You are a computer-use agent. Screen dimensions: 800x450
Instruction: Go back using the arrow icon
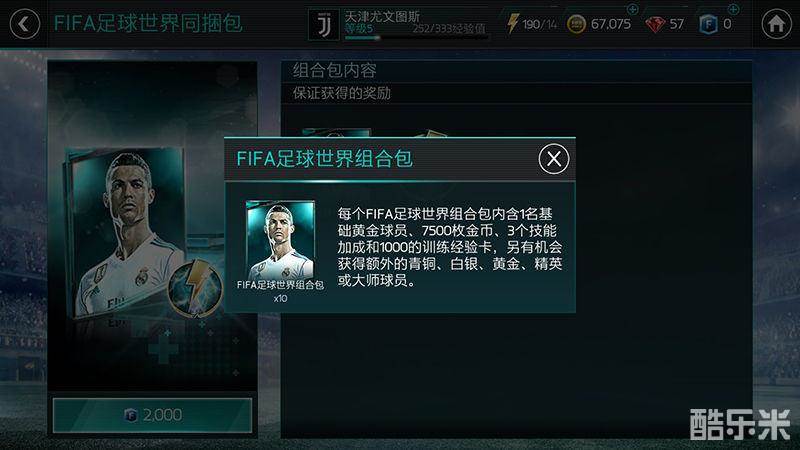point(24,23)
